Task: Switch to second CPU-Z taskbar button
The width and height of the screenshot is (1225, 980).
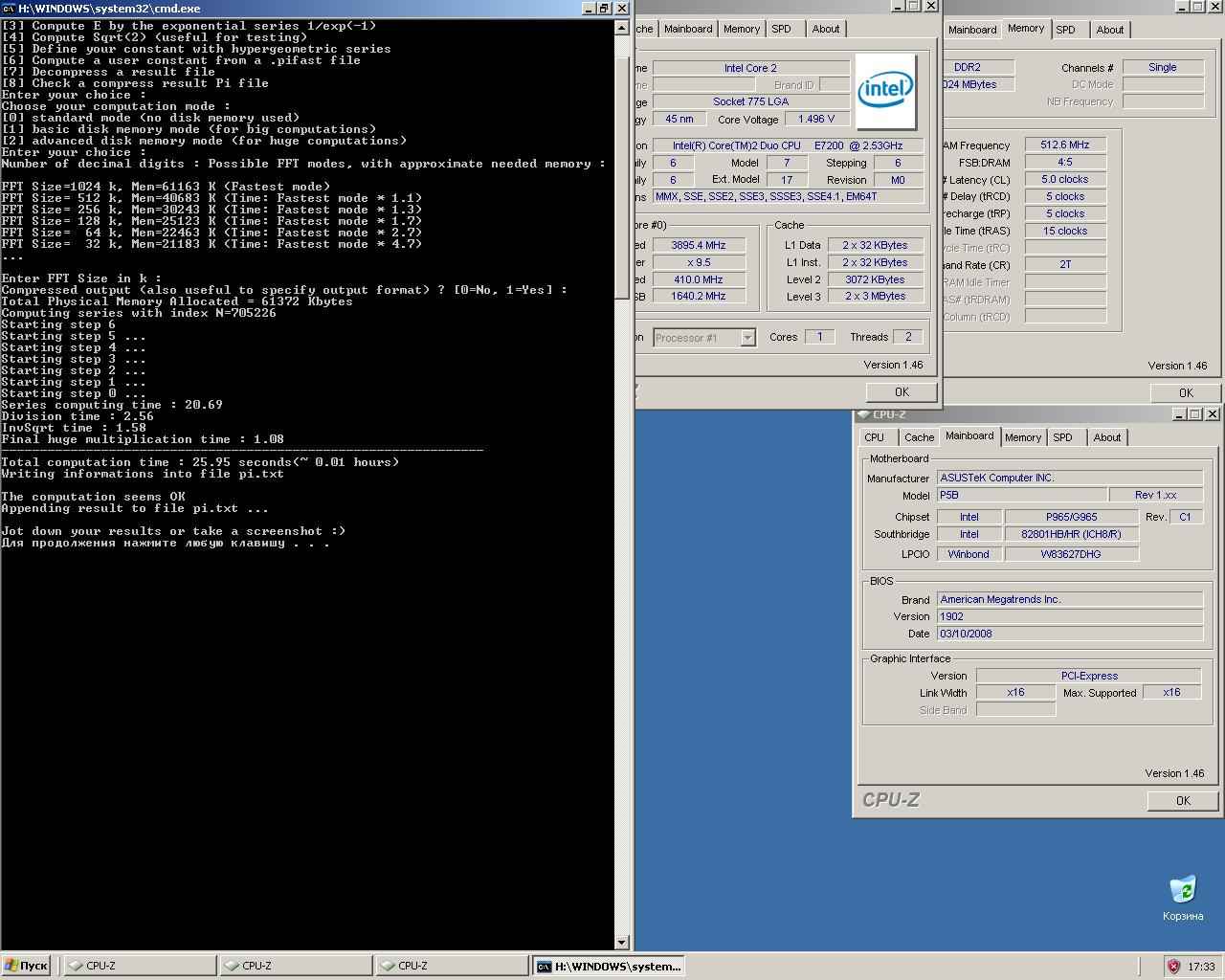Action: 296,966
